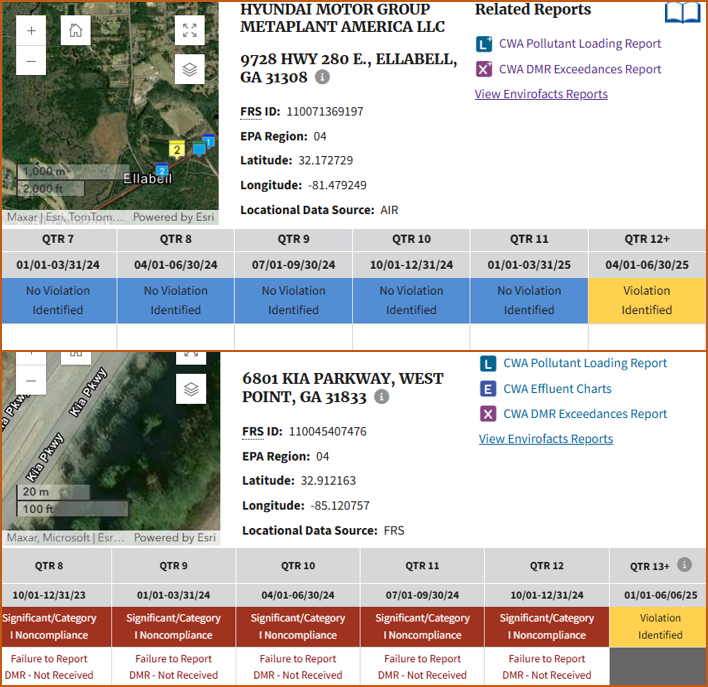The image size is (708, 687).
Task: Click the 10/01-12/31/24 date in Hyundai table
Action: click(x=411, y=265)
